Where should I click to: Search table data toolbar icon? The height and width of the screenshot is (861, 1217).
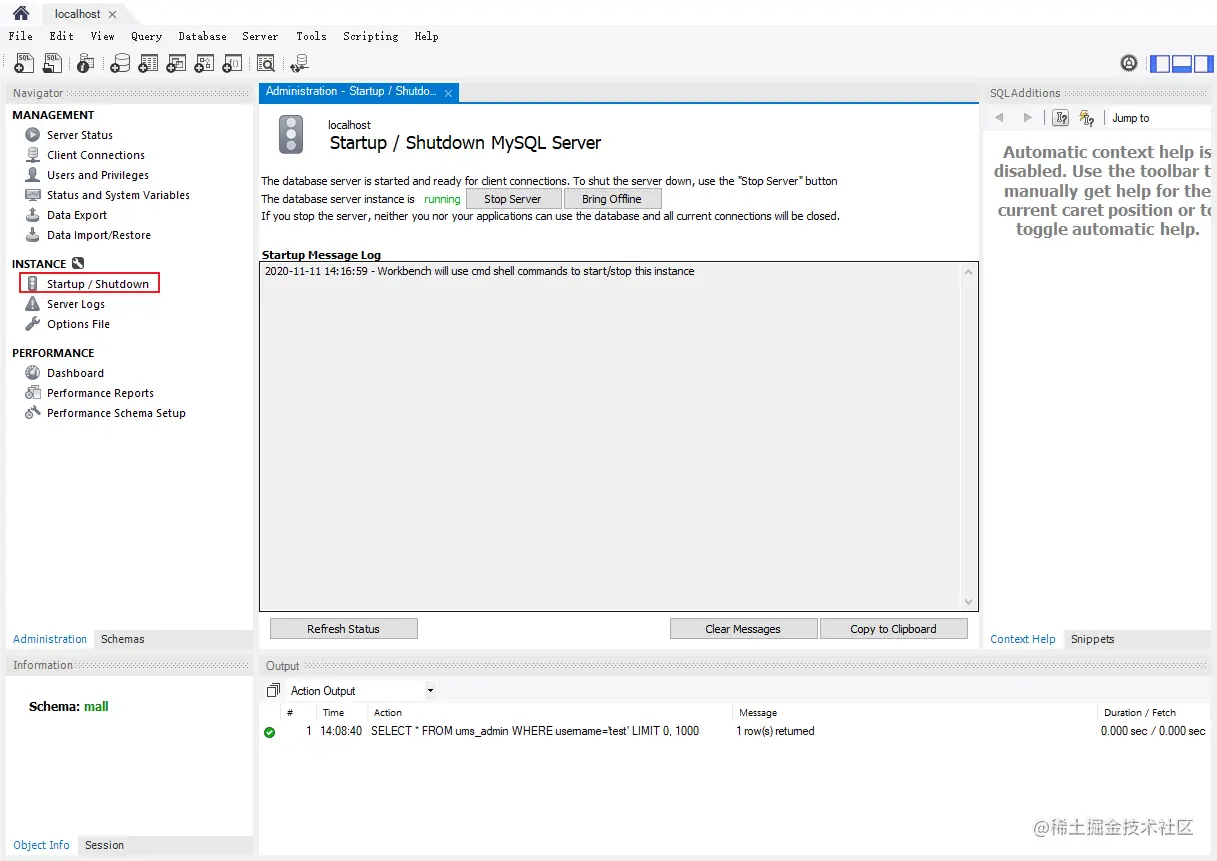tap(266, 63)
